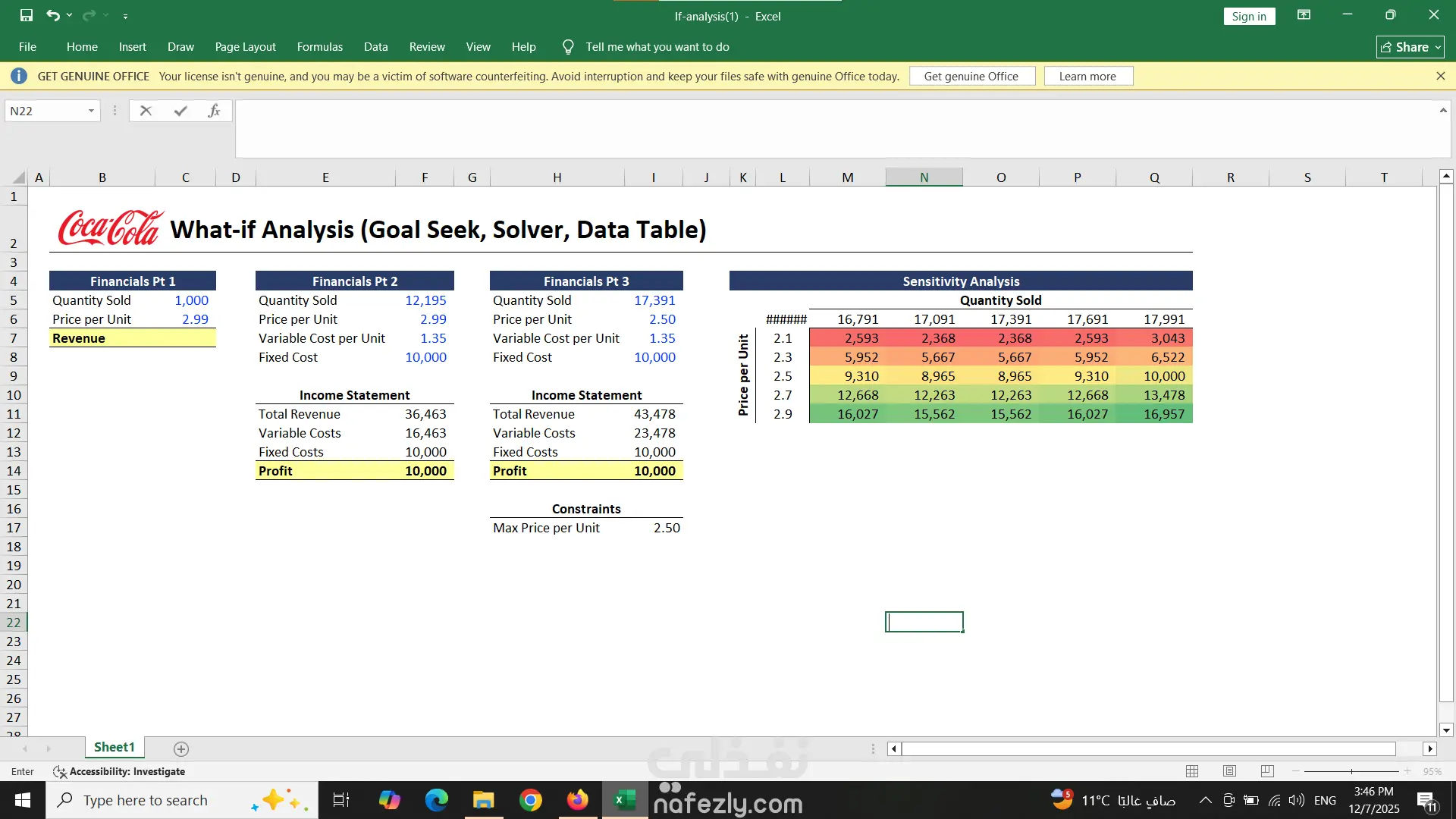The image size is (1456, 819).
Task: Select Normal view in status bar
Action: [1192, 771]
